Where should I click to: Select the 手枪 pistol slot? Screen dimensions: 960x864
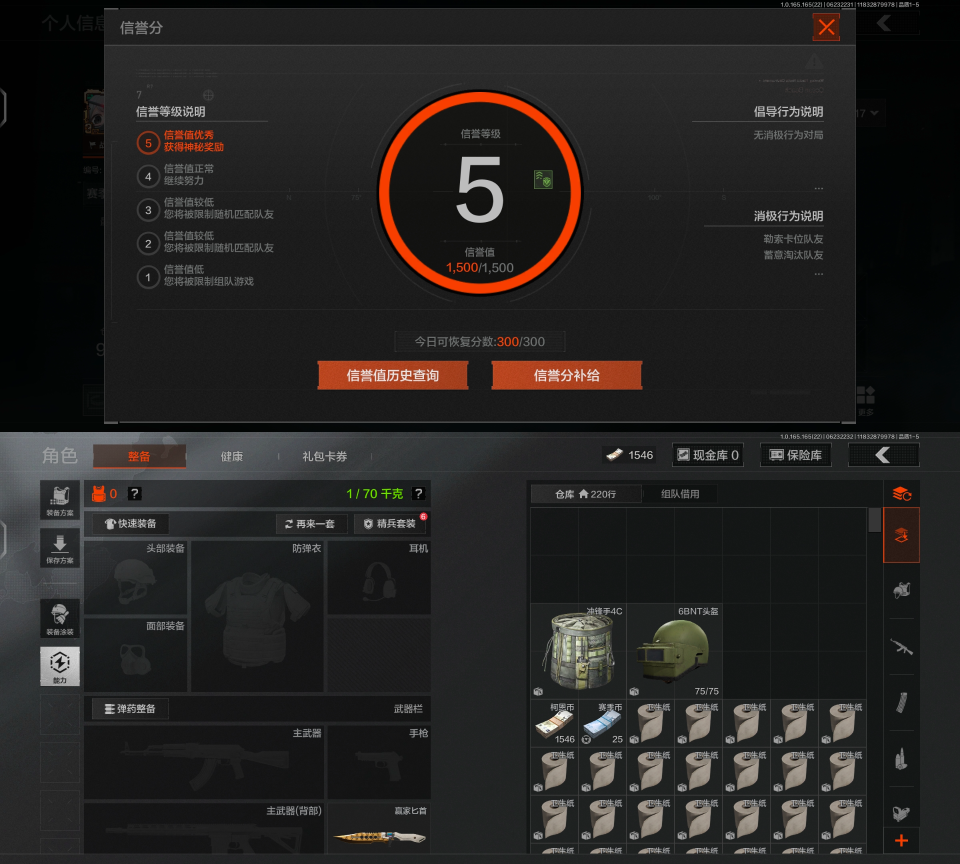pos(379,762)
